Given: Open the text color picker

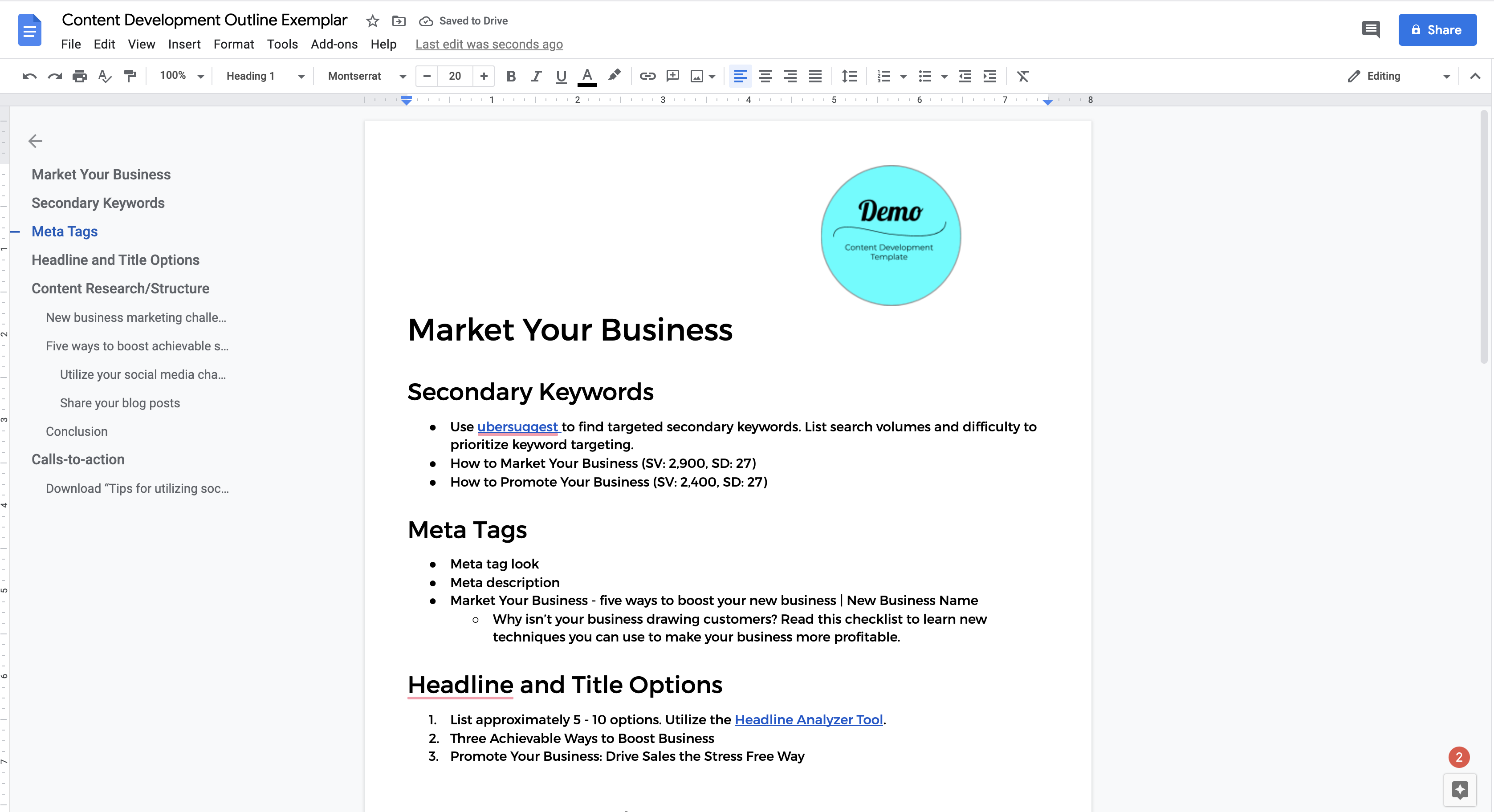Looking at the screenshot, I should (x=587, y=76).
